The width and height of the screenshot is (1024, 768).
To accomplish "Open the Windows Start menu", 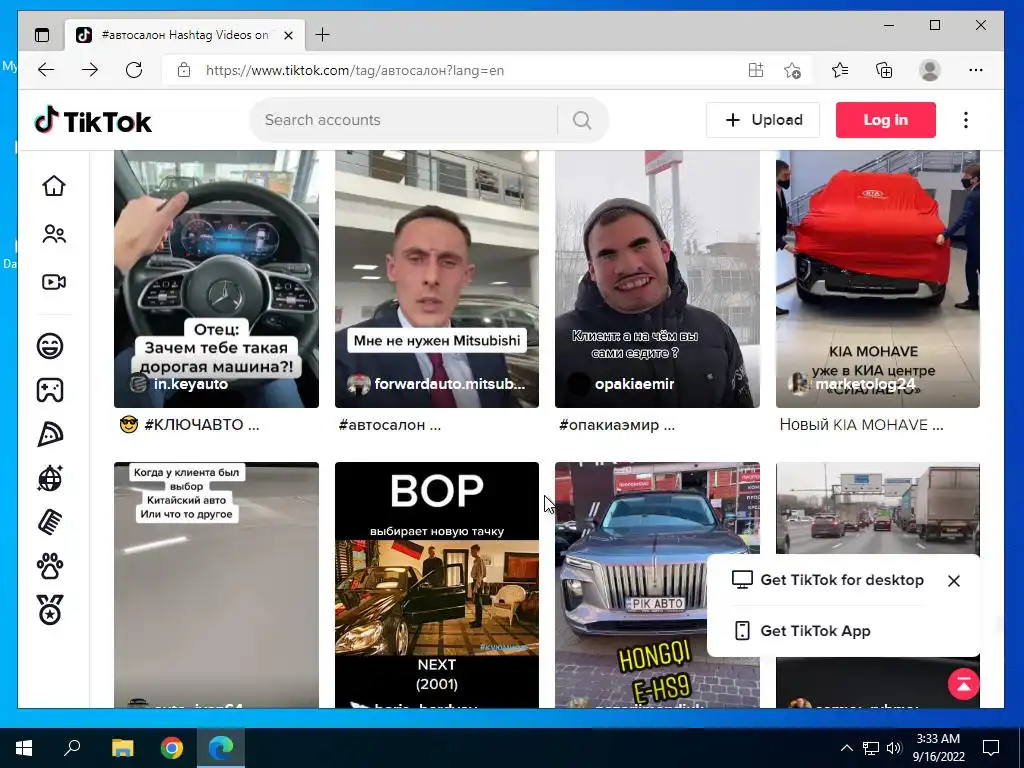I will click(x=24, y=748).
